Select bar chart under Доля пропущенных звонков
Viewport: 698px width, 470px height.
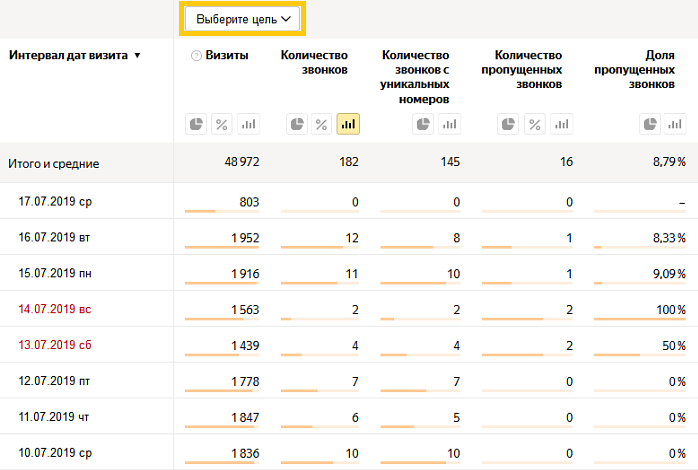click(x=675, y=124)
